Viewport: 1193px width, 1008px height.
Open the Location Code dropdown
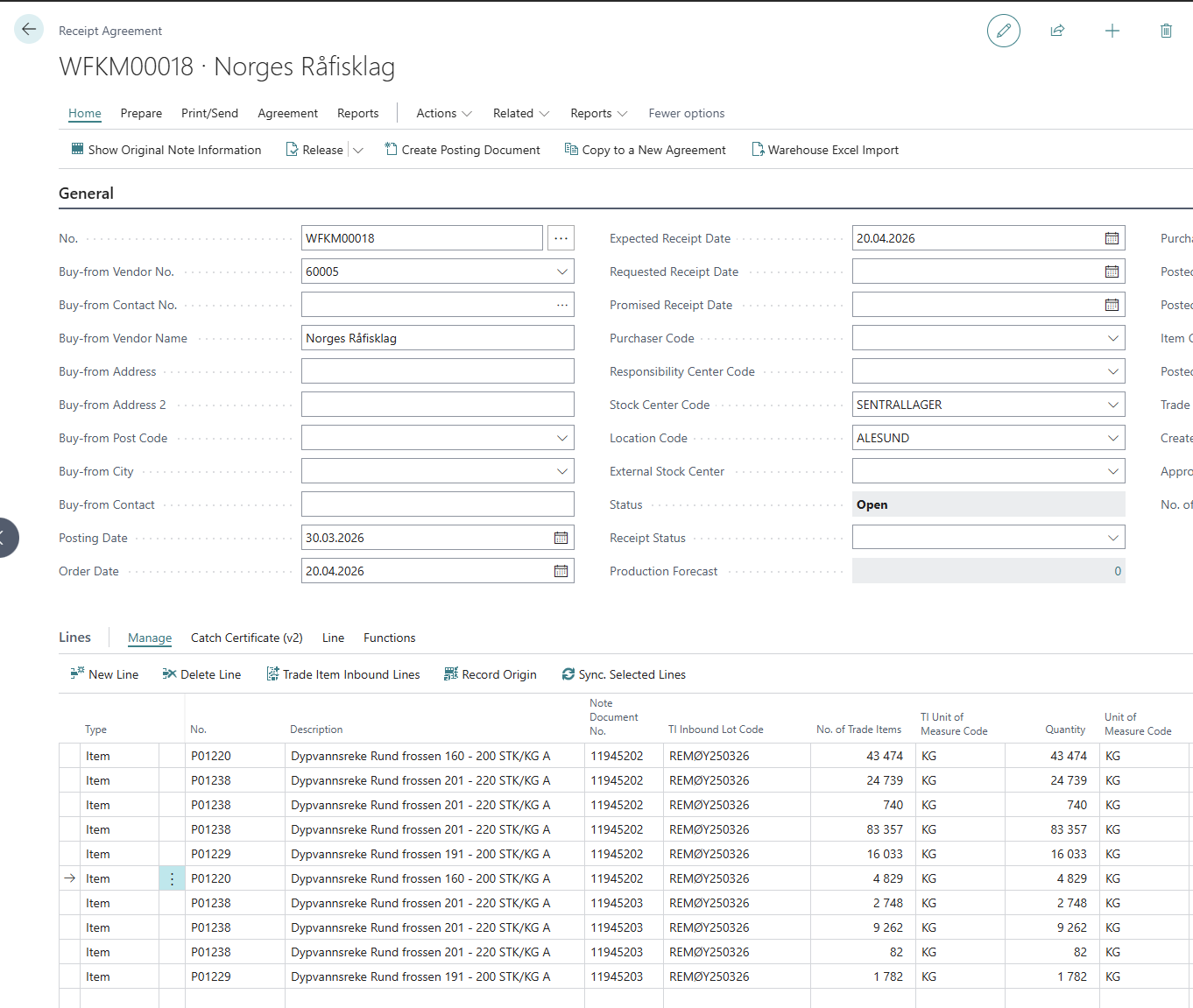coord(1112,438)
